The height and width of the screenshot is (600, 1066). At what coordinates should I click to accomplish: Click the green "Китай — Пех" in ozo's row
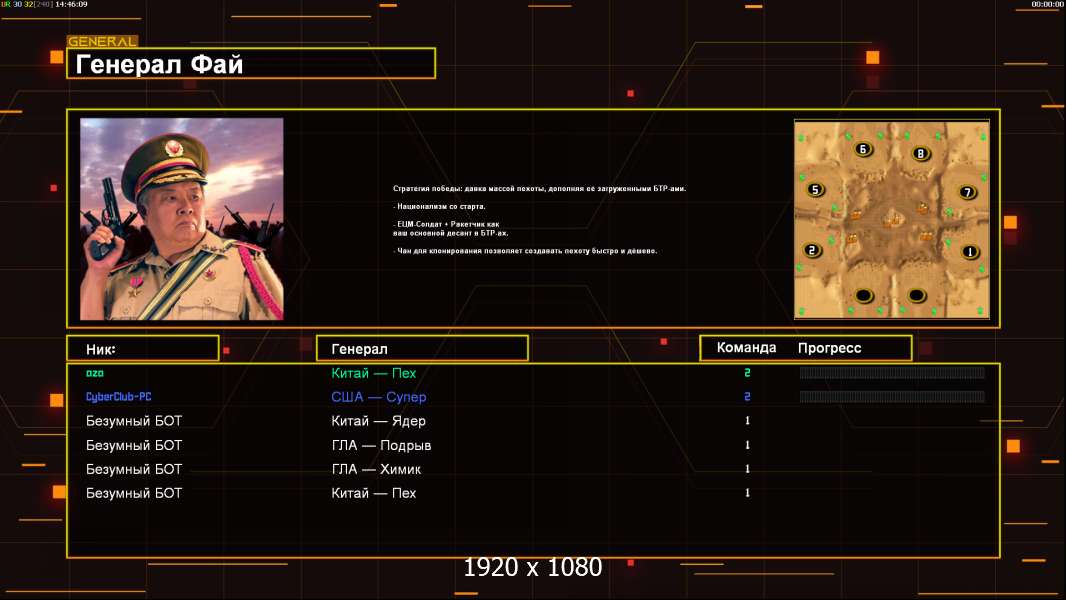(x=373, y=373)
